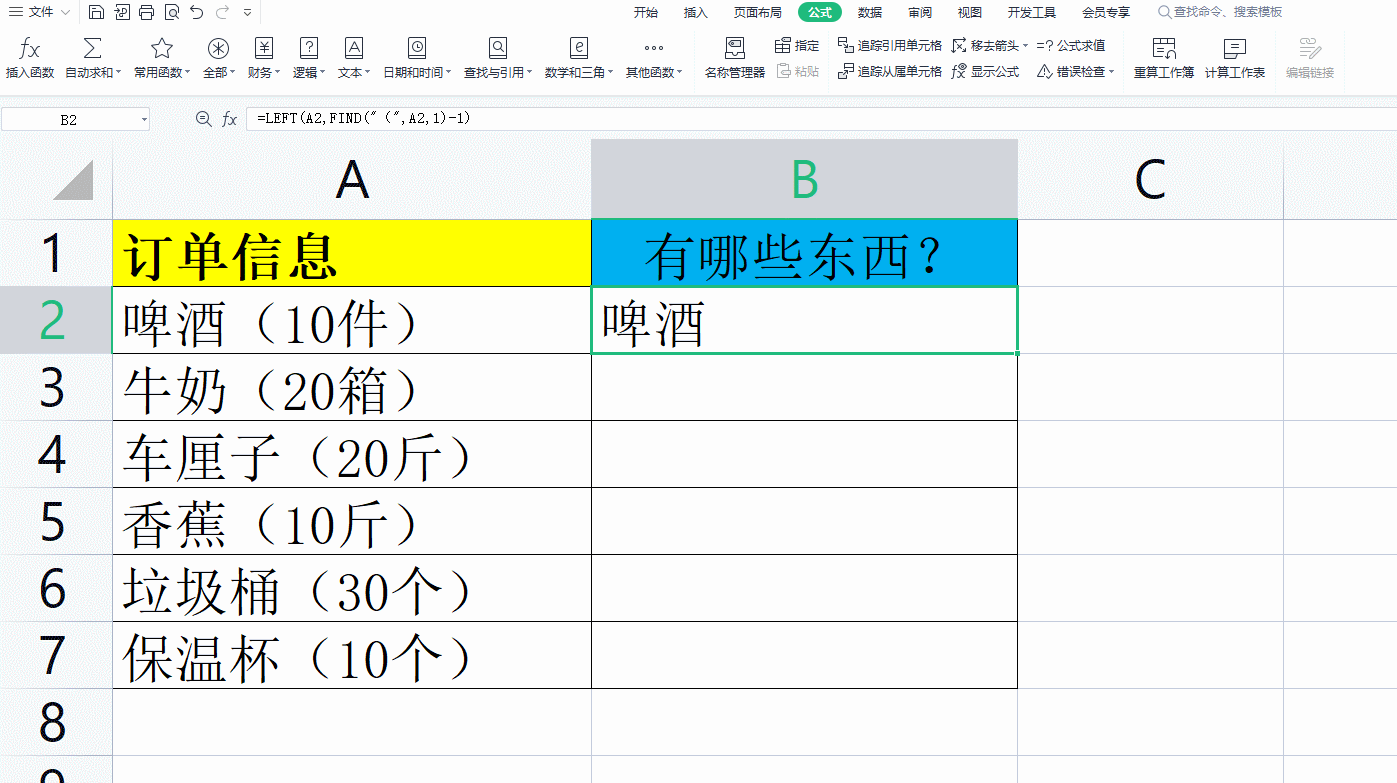
Task: Click cell 垃圾桶（30个）
Action: point(352,589)
